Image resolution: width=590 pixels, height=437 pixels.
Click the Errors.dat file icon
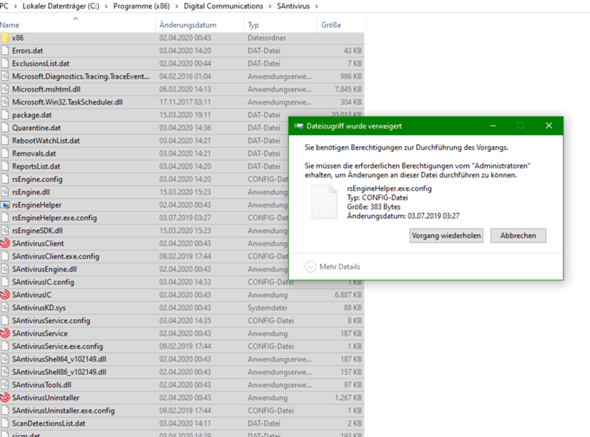coord(5,50)
